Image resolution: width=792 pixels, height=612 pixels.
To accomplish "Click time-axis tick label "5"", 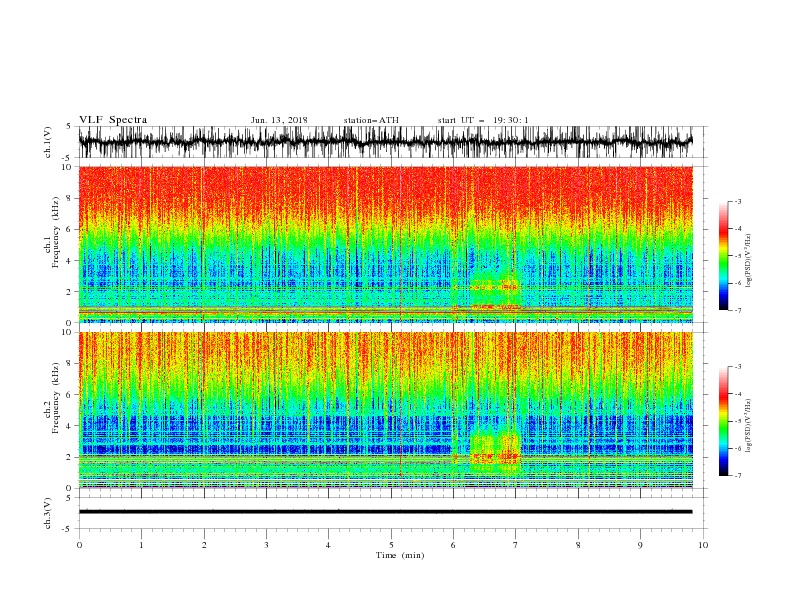I will pos(391,545).
